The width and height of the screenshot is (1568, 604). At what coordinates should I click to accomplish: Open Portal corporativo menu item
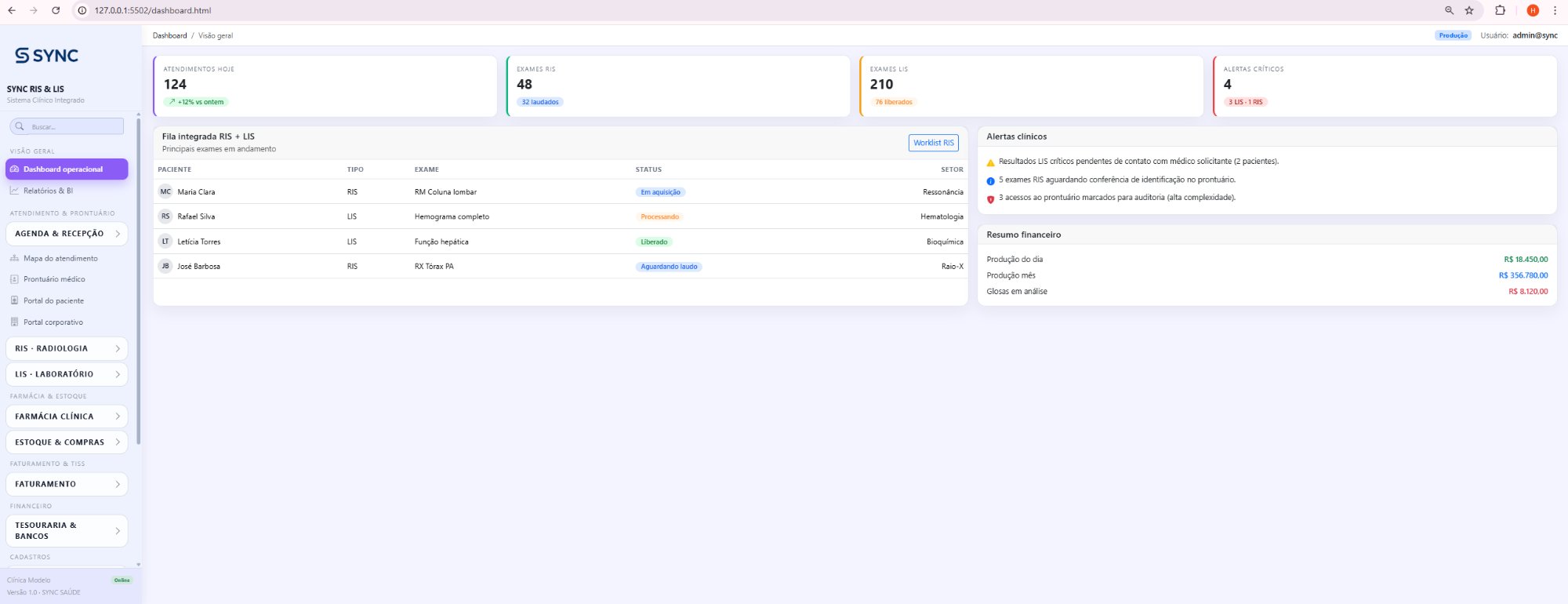coord(67,322)
